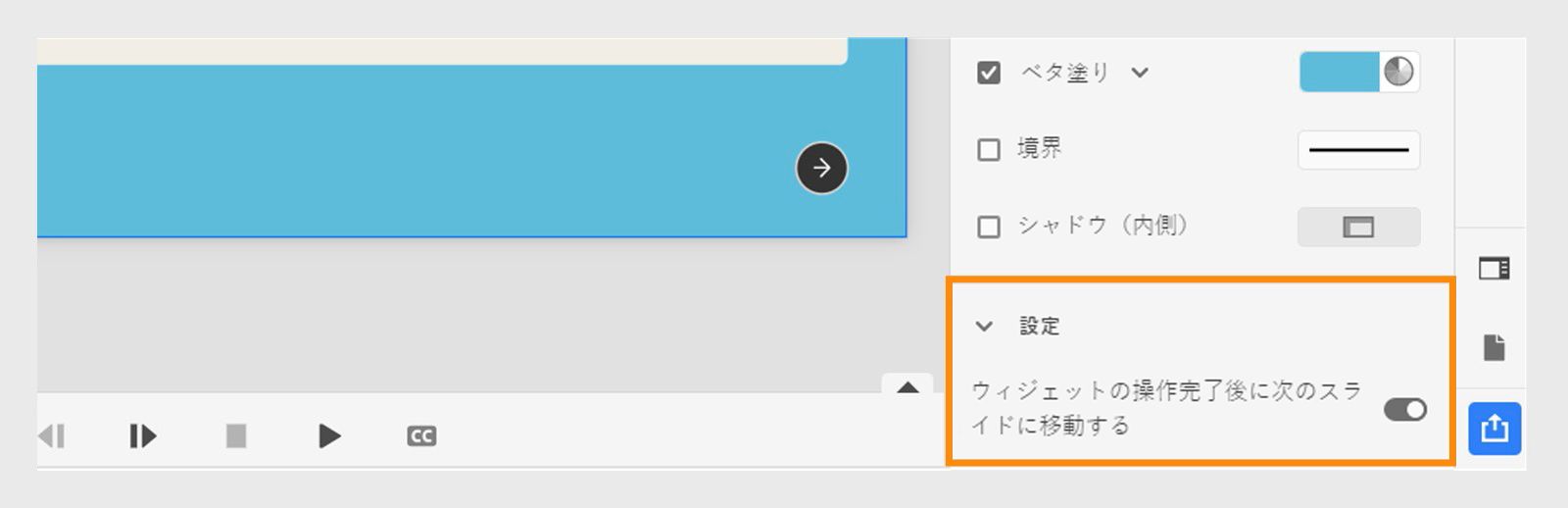Open the border line style picker
This screenshot has height=508, width=1568.
pos(1358,150)
